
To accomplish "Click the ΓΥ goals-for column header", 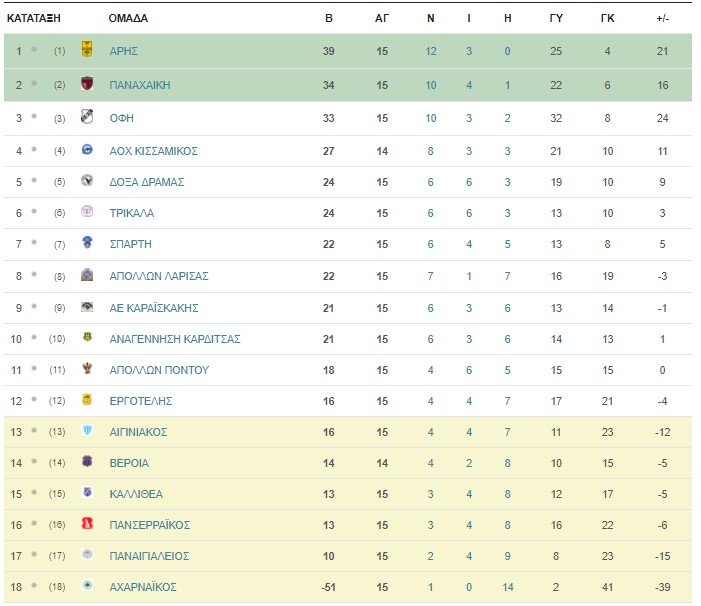I will [x=556, y=18].
